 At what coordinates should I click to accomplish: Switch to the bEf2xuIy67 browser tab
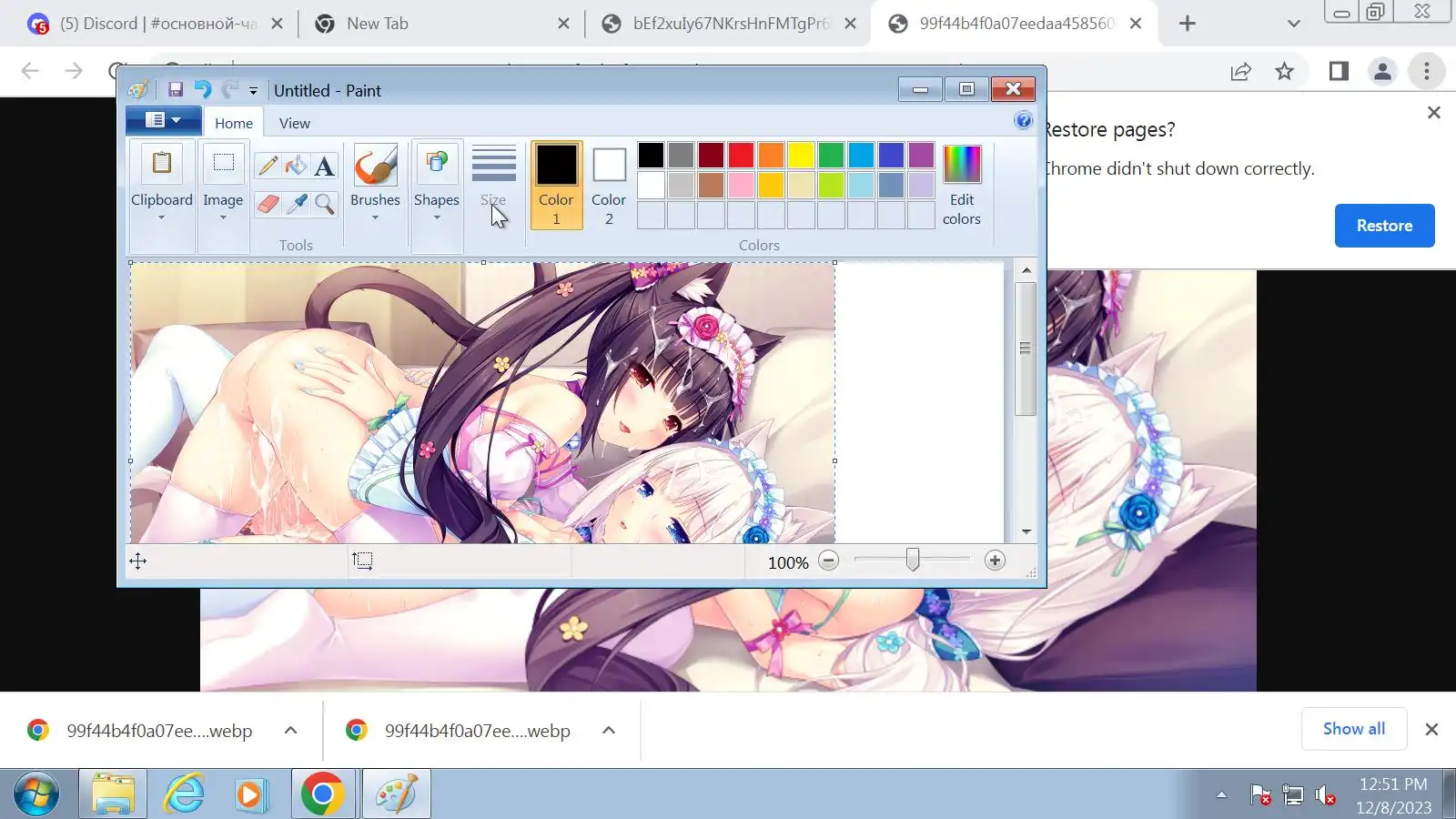tap(729, 24)
